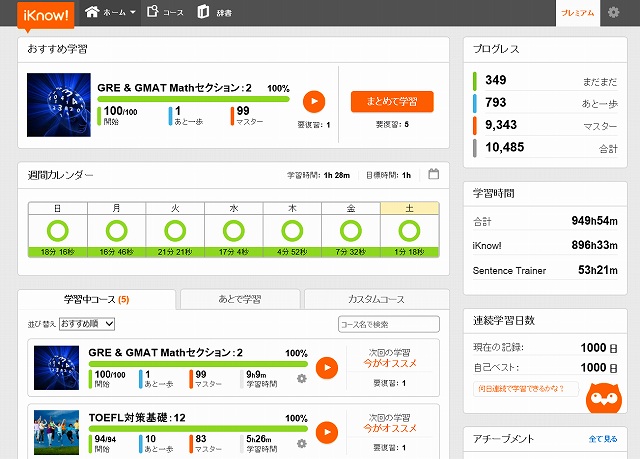Click the 全て見る achievements link
The height and width of the screenshot is (459, 640).
click(x=603, y=439)
